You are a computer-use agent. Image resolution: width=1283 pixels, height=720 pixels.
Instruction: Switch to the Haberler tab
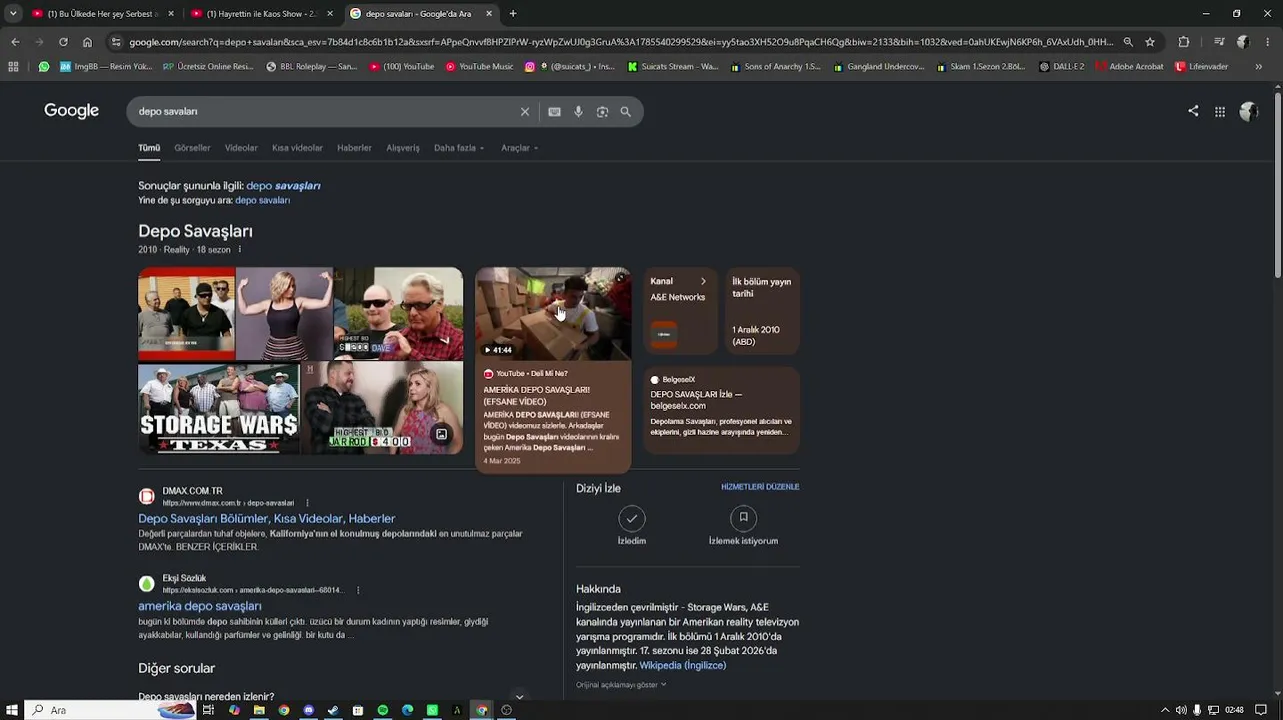[354, 148]
